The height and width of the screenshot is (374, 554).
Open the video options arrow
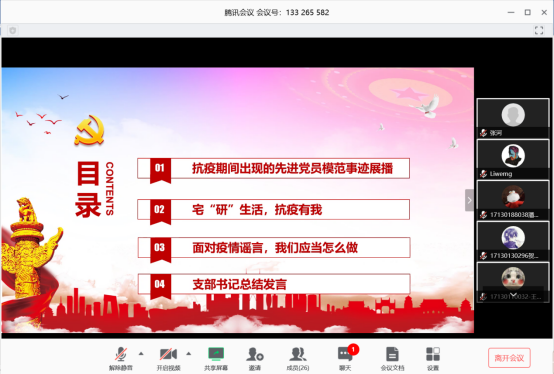(189, 354)
